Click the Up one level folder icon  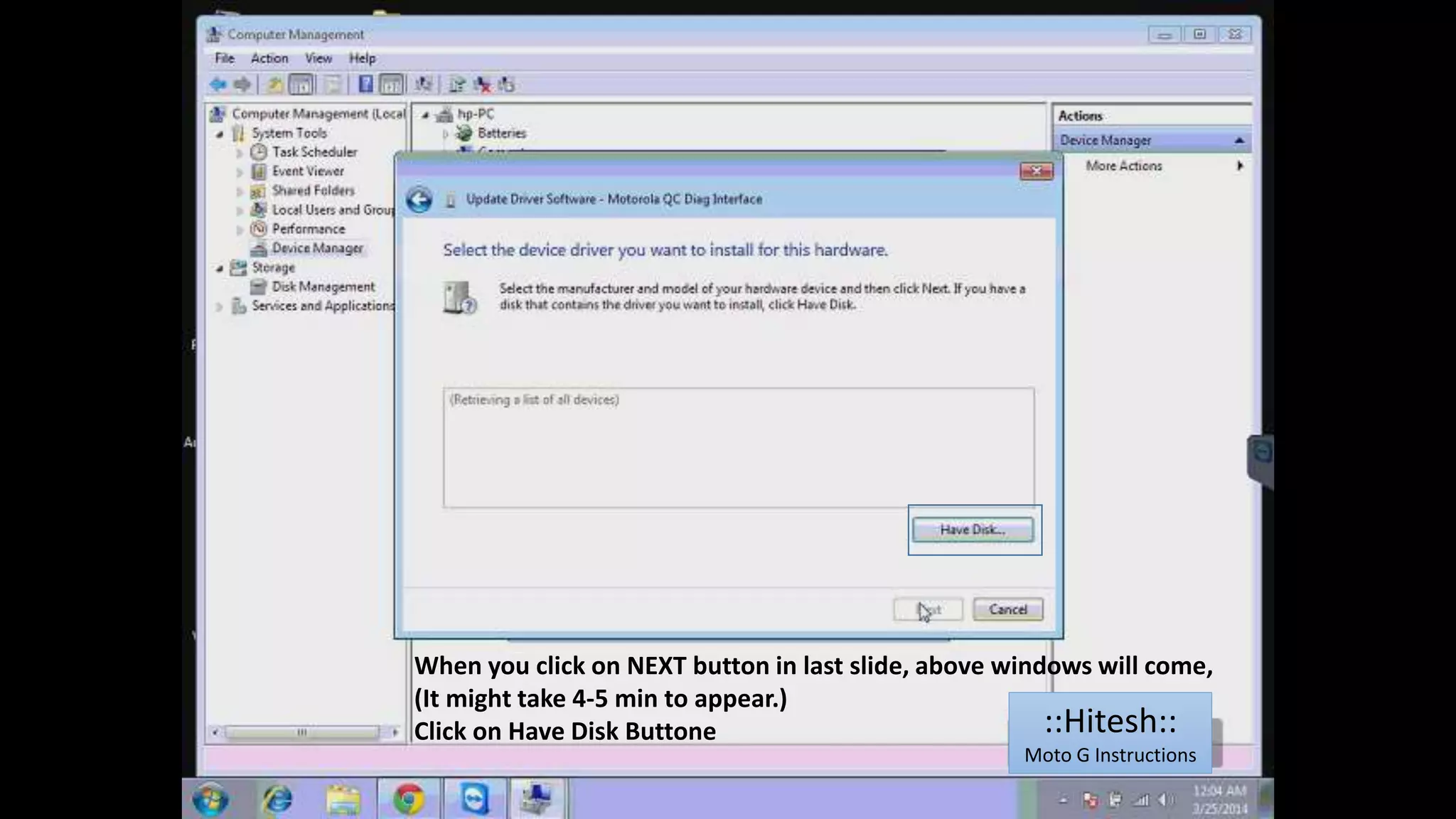[274, 85]
